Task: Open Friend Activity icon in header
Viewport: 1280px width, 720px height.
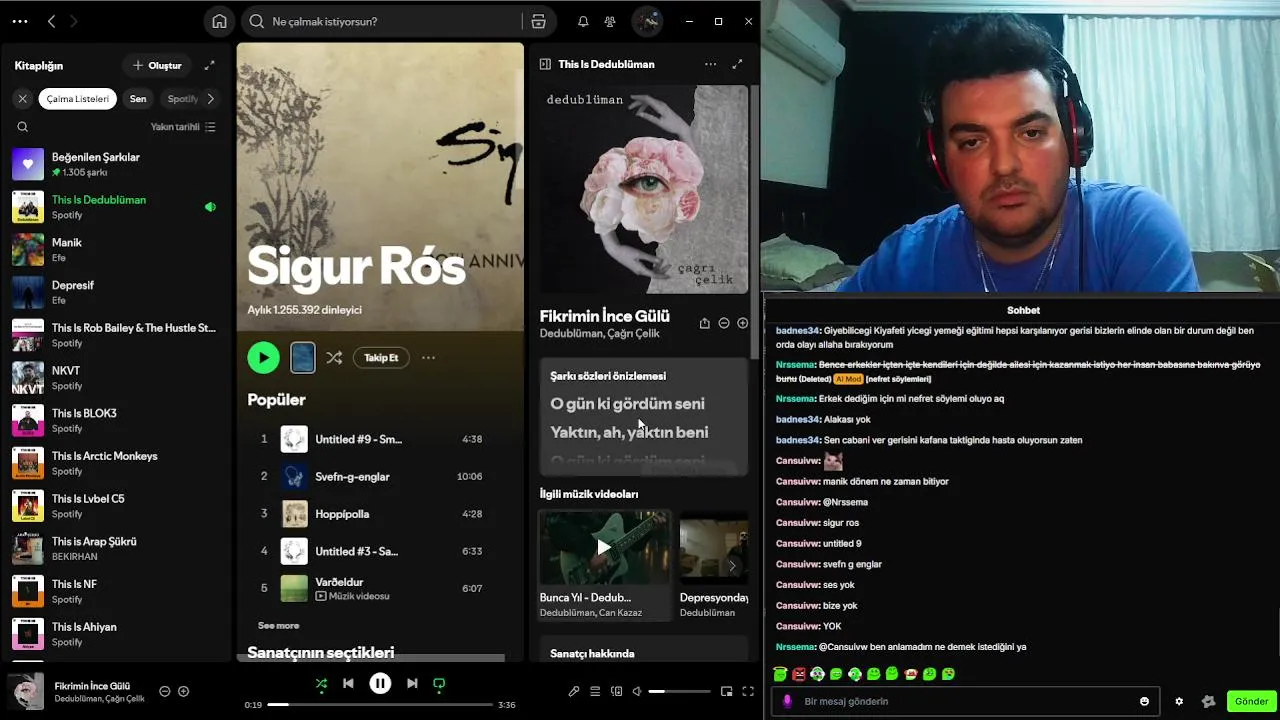Action: click(x=610, y=21)
